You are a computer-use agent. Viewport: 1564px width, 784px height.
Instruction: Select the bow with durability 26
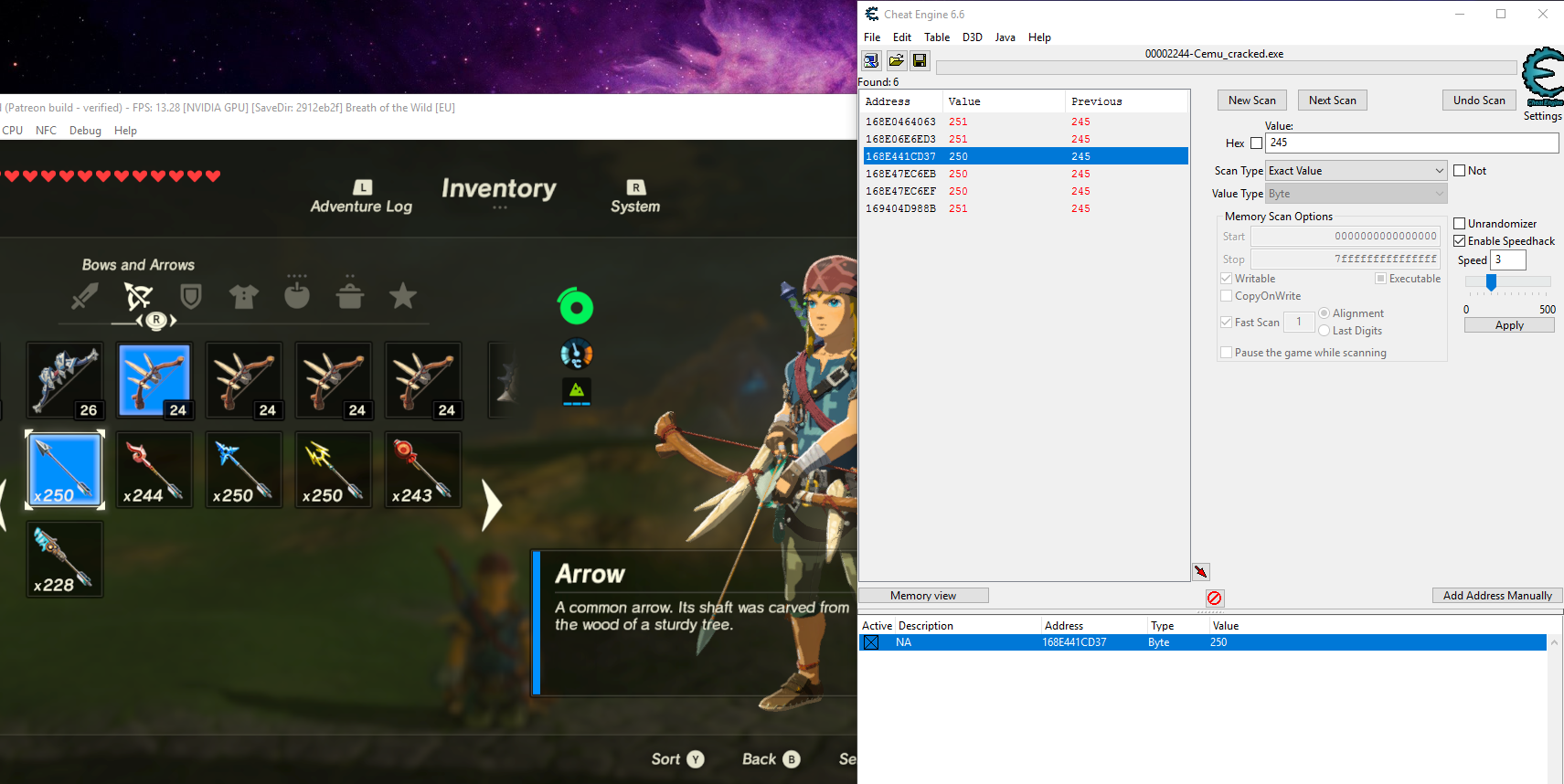point(65,380)
